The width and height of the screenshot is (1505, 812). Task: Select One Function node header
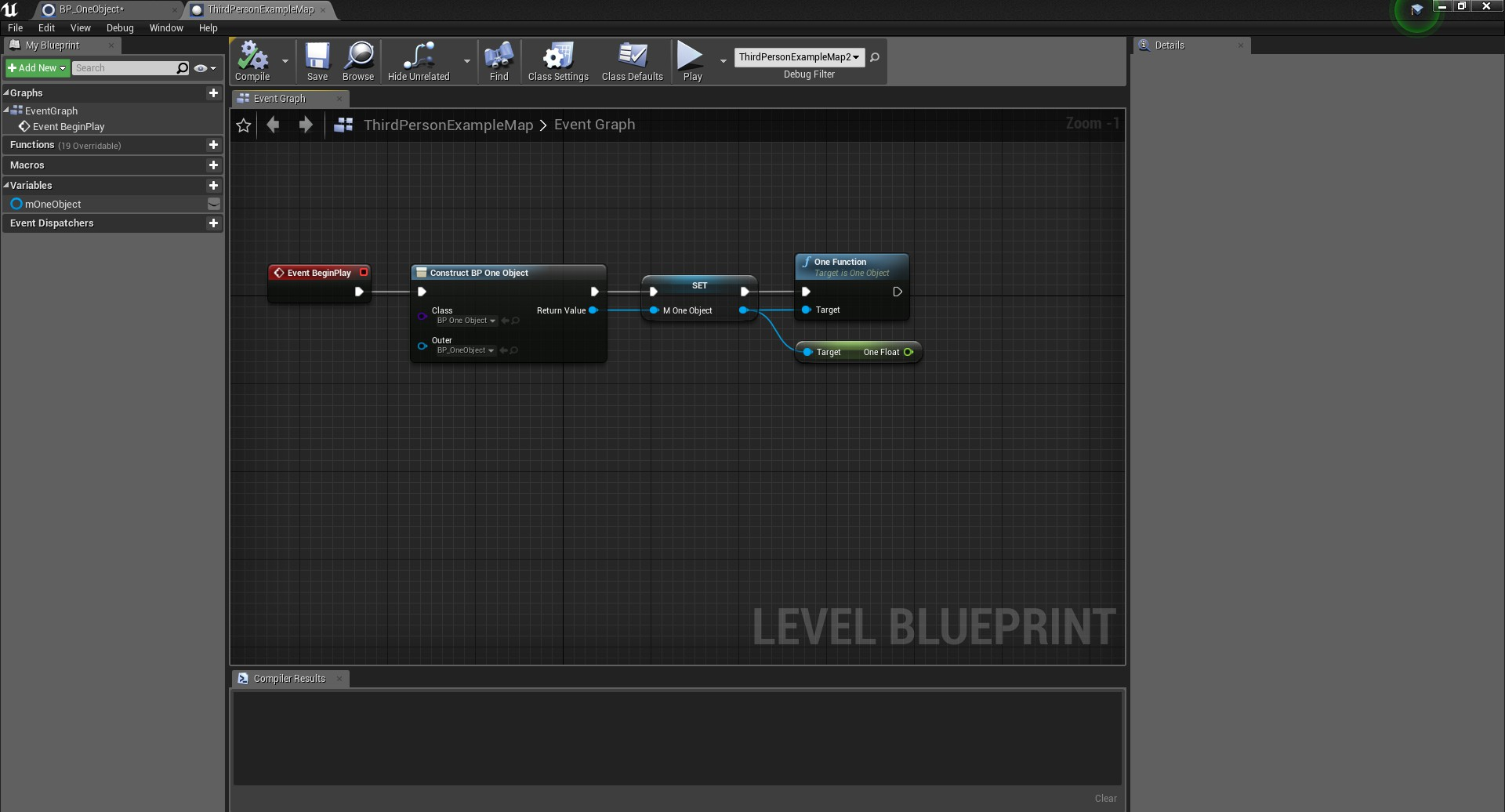click(x=852, y=267)
